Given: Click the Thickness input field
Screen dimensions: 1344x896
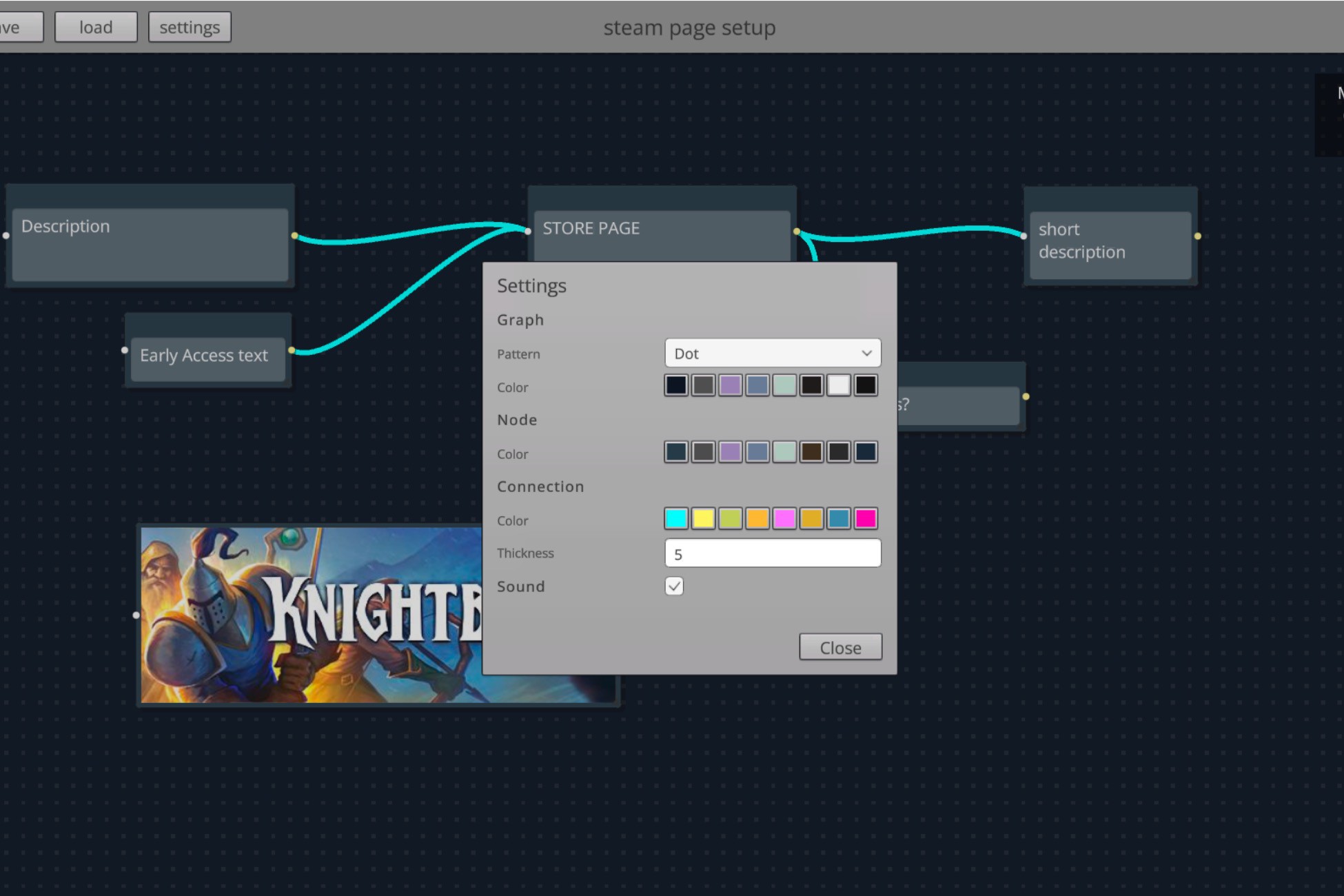Looking at the screenshot, I should (x=772, y=553).
